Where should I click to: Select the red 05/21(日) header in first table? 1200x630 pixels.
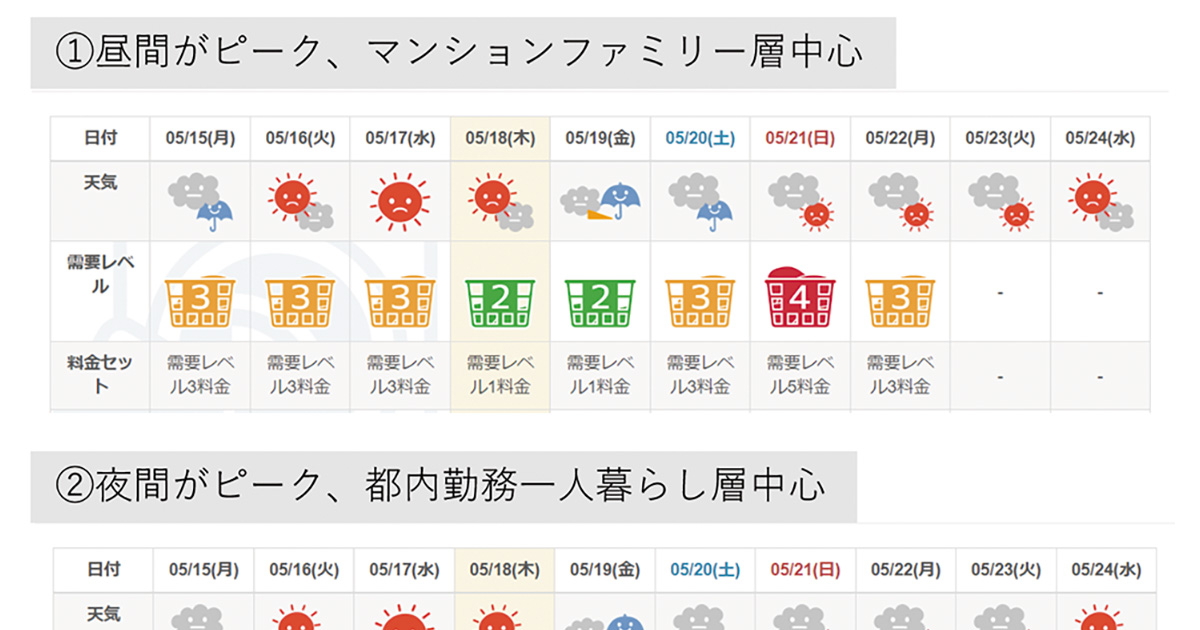[x=800, y=139]
